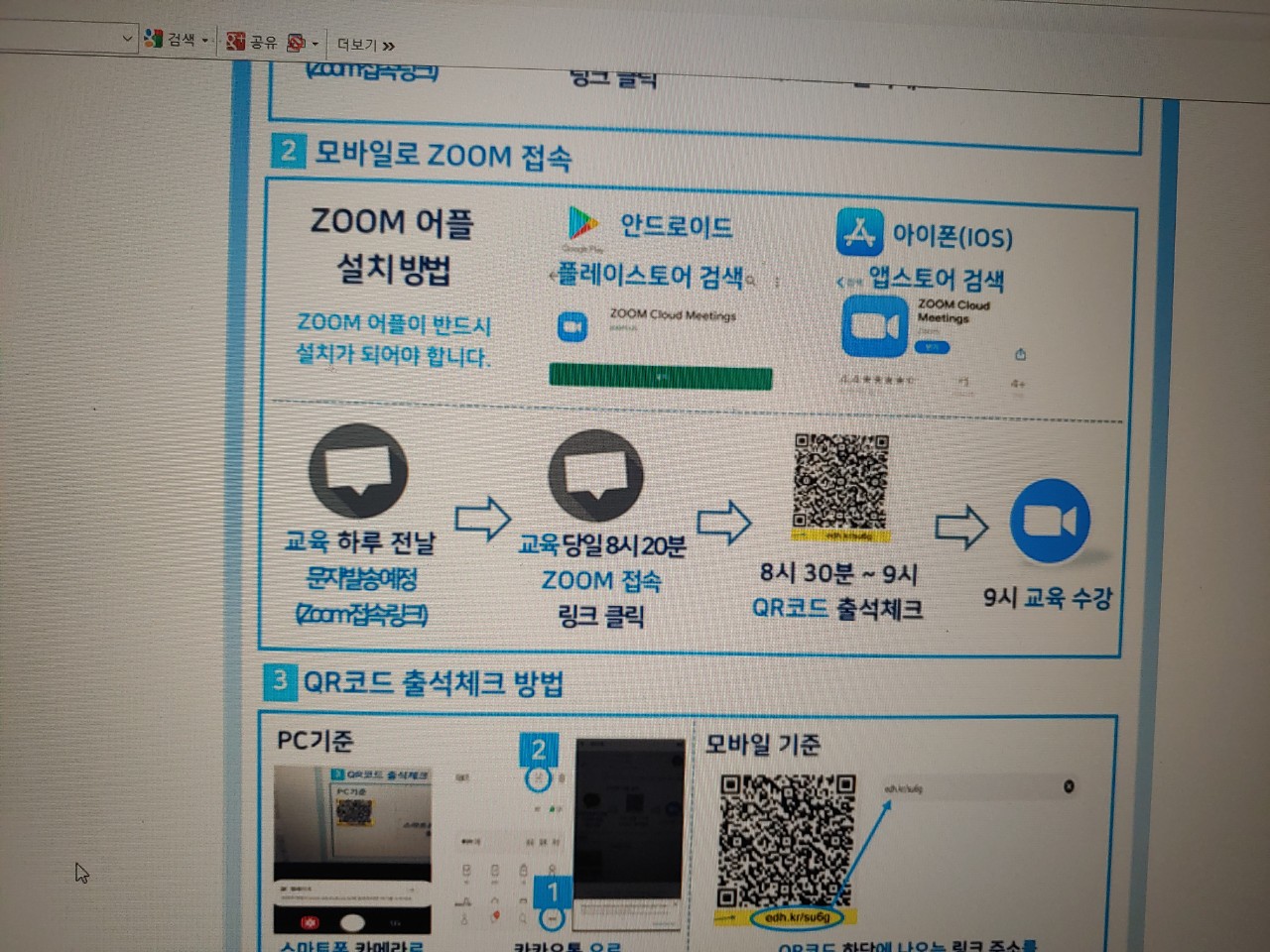Click the blue get button beside iOS Zoom icon

[933, 348]
